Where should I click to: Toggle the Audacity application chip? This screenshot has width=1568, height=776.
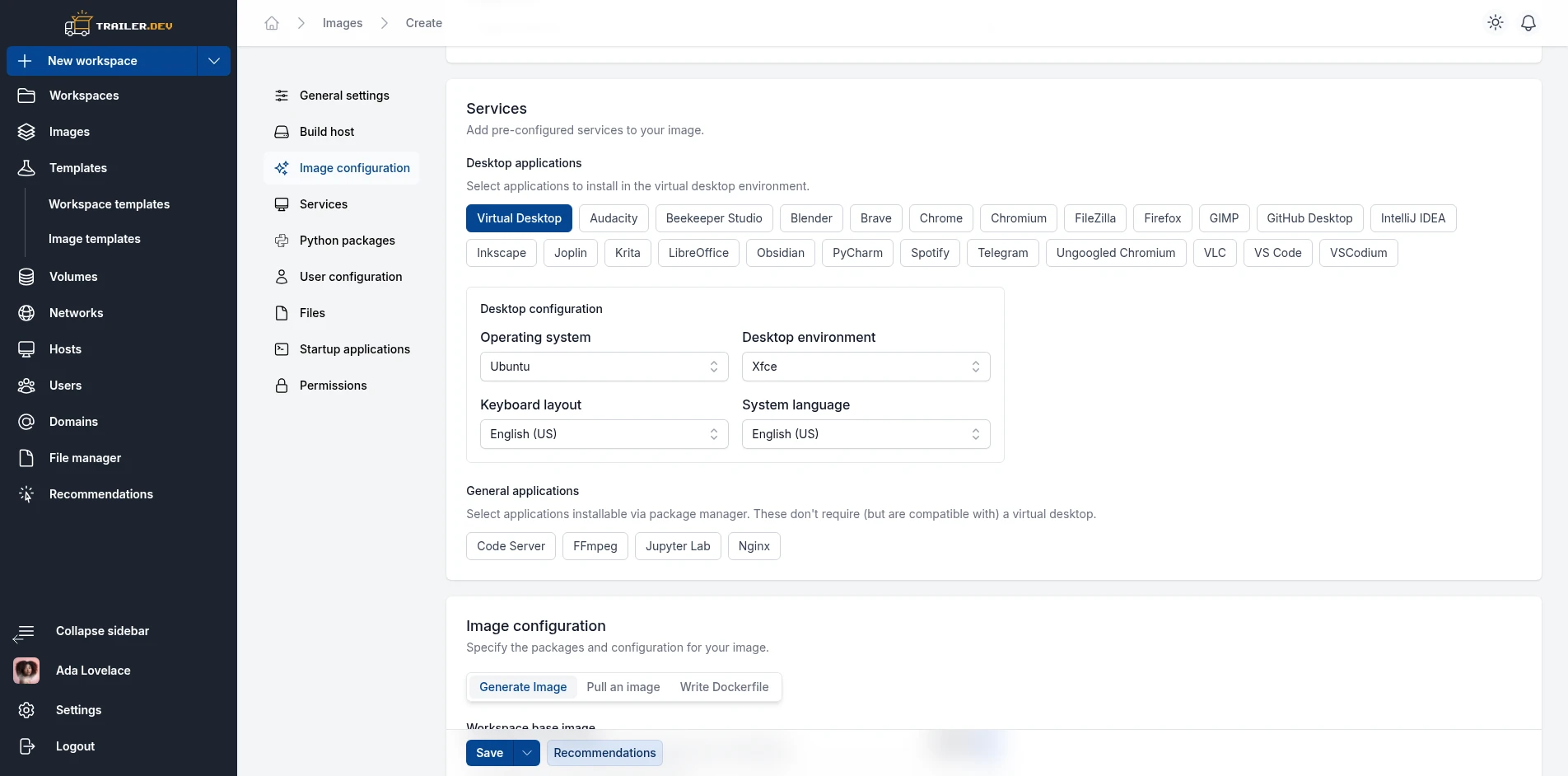click(x=614, y=218)
